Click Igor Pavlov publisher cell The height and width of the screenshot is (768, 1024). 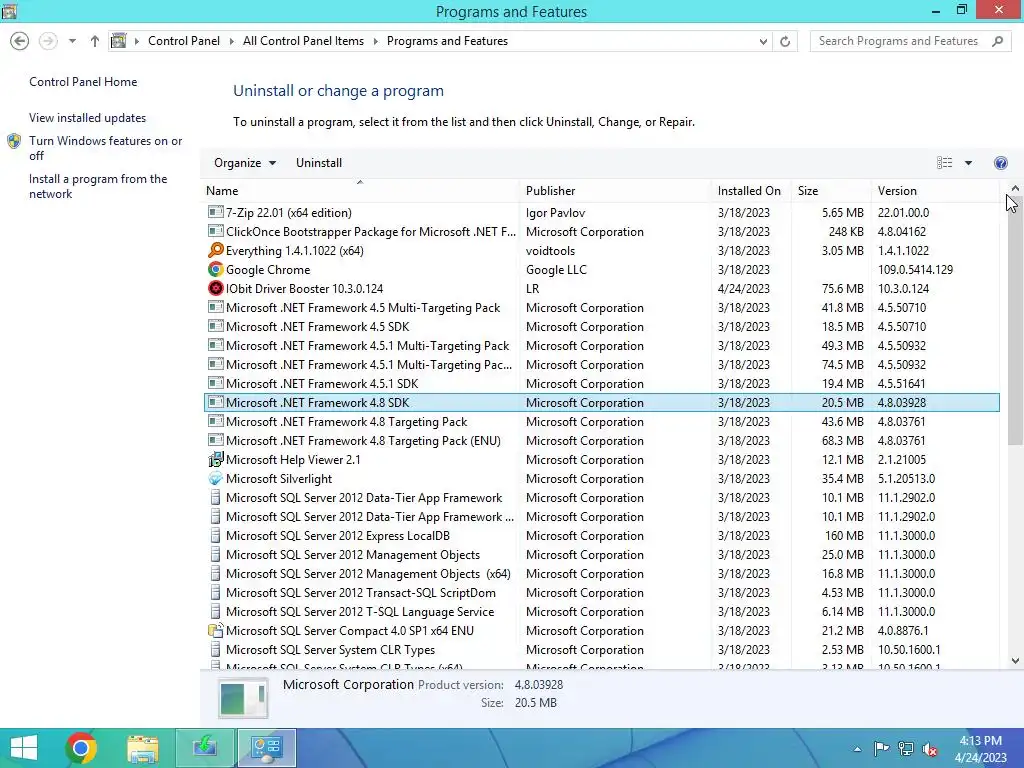point(555,212)
